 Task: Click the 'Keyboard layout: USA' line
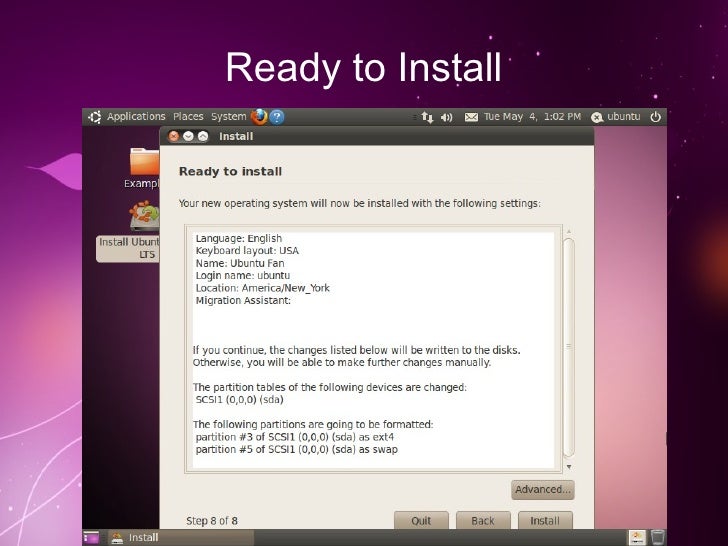click(x=247, y=251)
